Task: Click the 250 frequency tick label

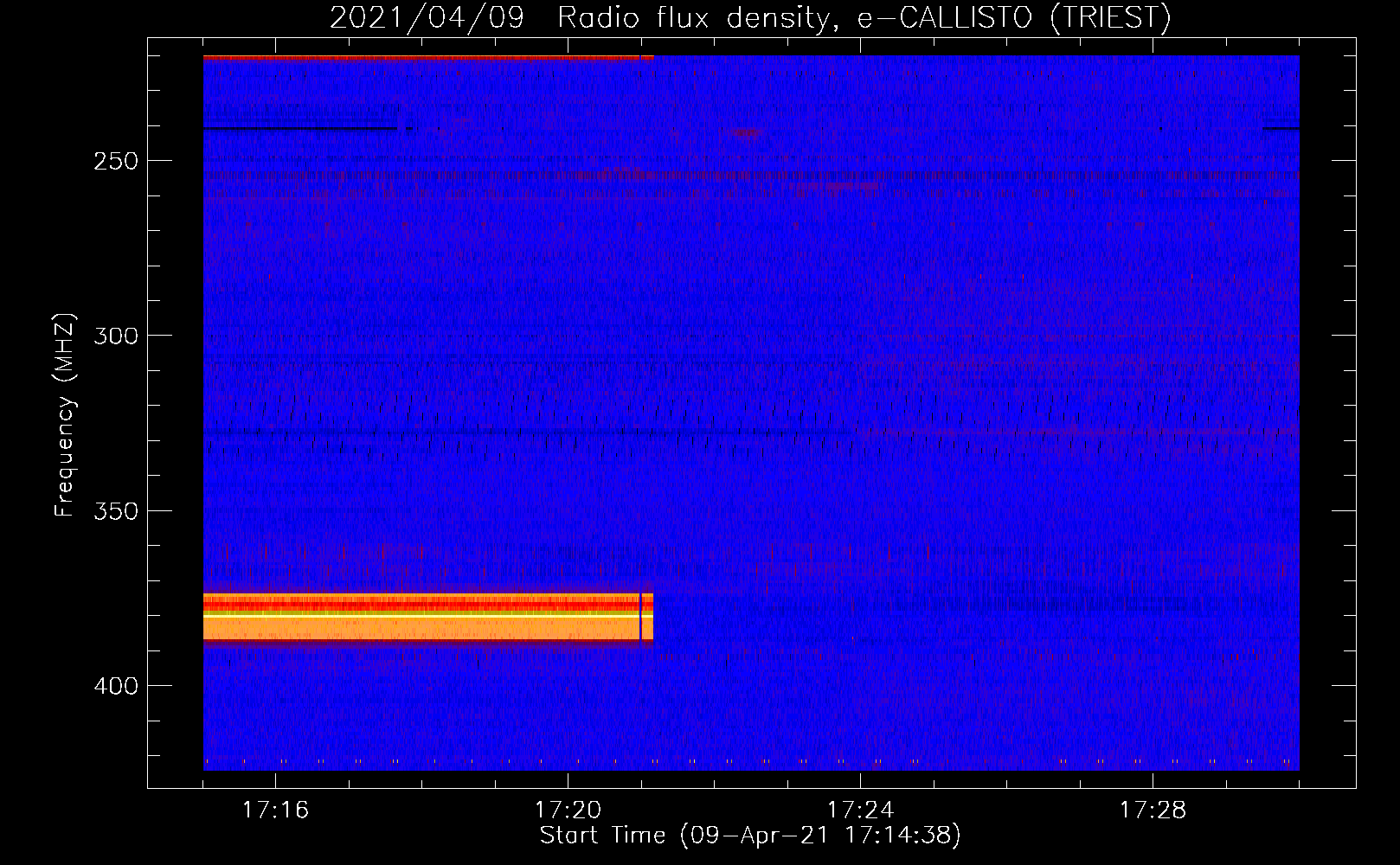Action: [116, 161]
